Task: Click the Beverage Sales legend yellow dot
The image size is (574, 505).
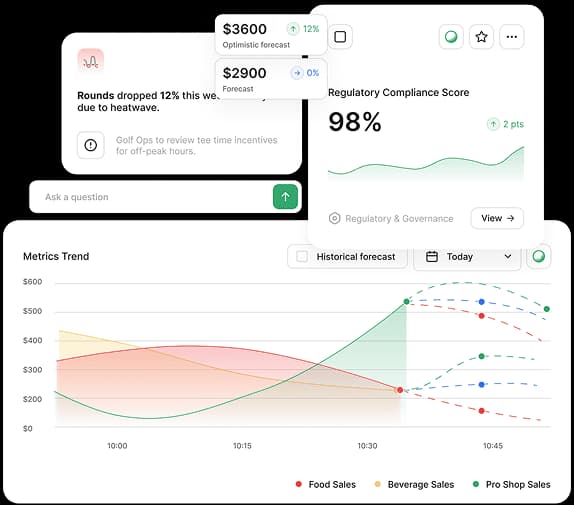Action: [378, 484]
